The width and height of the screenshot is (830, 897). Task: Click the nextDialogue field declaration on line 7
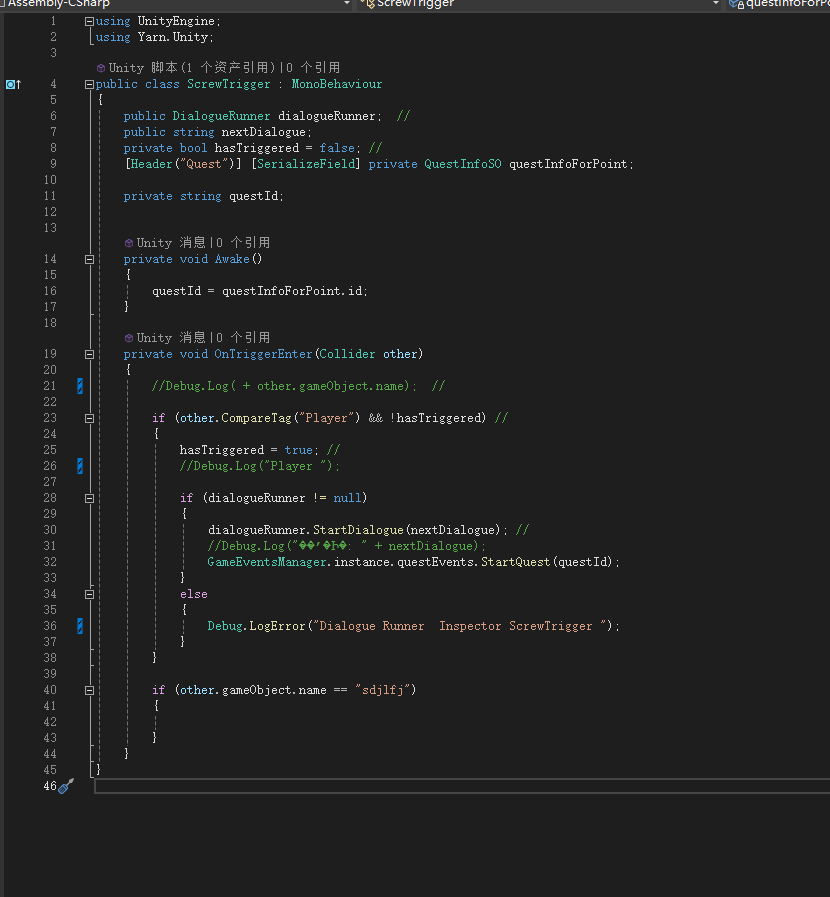[264, 132]
